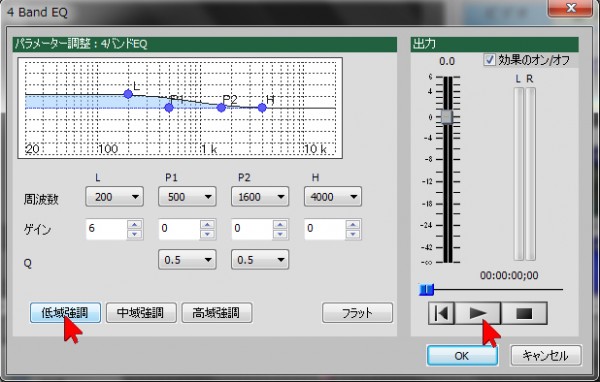Expand the P1 Q dropdown showing 0.5
The width and height of the screenshot is (600, 382).
[x=187, y=260]
